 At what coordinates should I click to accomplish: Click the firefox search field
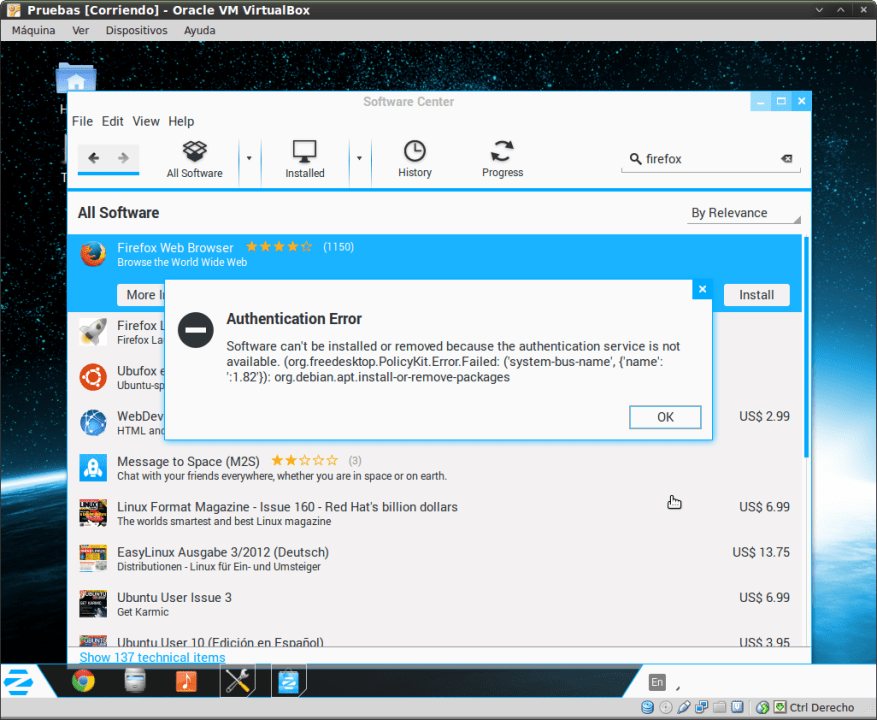coord(705,159)
